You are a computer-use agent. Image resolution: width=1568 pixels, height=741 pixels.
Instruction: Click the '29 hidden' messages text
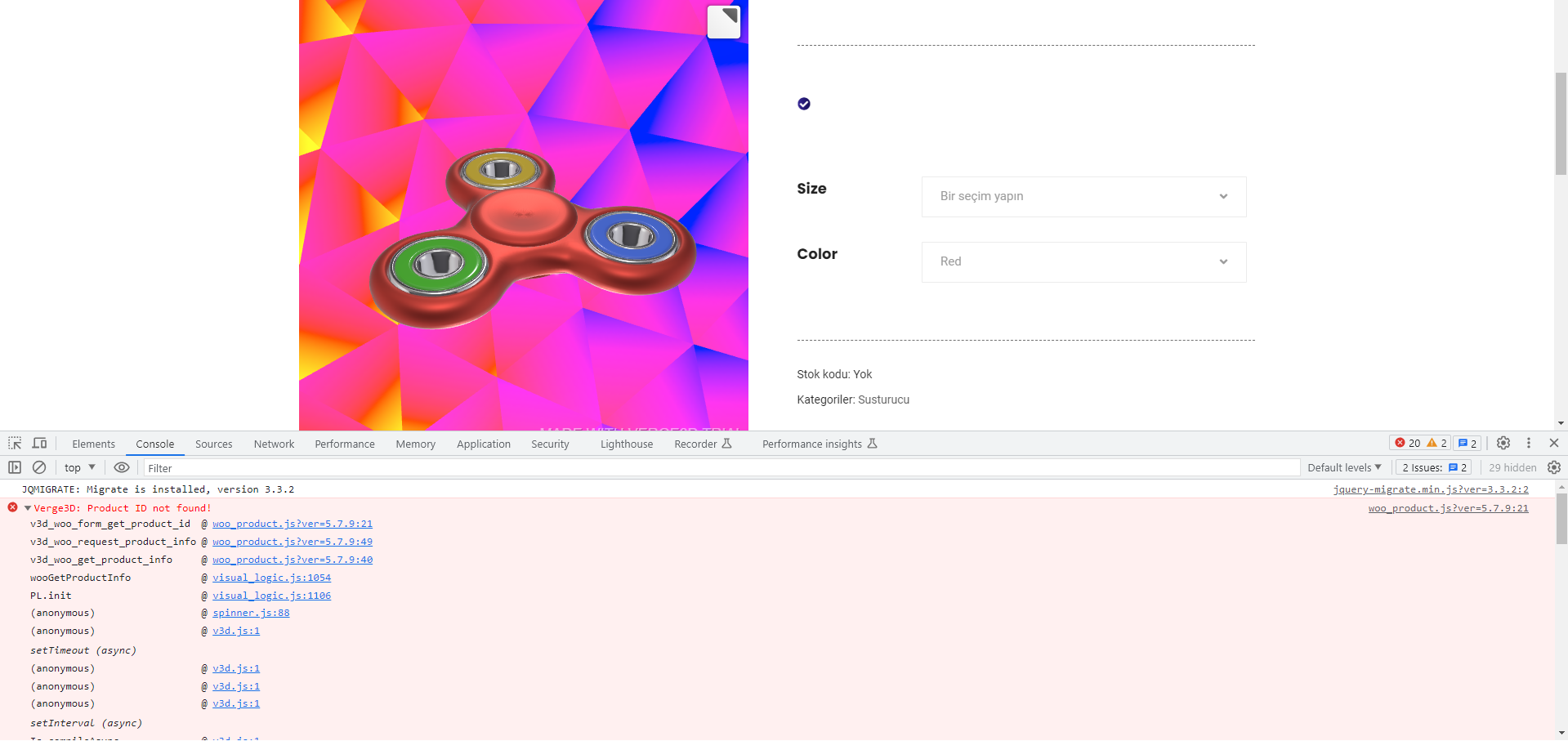point(1512,467)
